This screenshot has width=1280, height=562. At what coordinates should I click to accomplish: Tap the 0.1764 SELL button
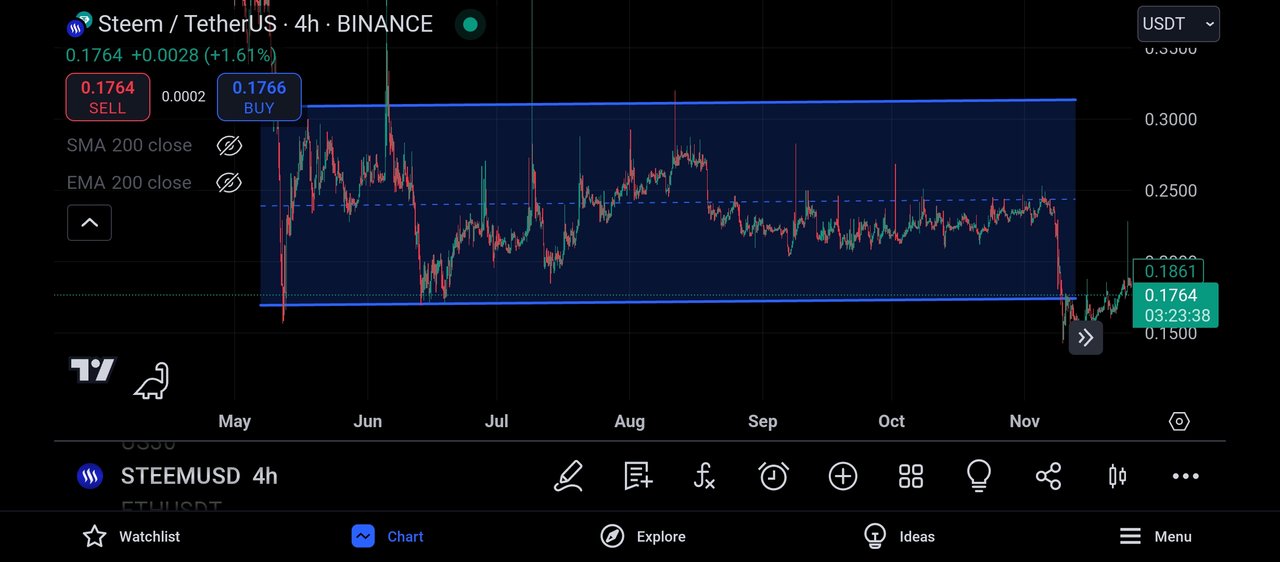coord(108,97)
